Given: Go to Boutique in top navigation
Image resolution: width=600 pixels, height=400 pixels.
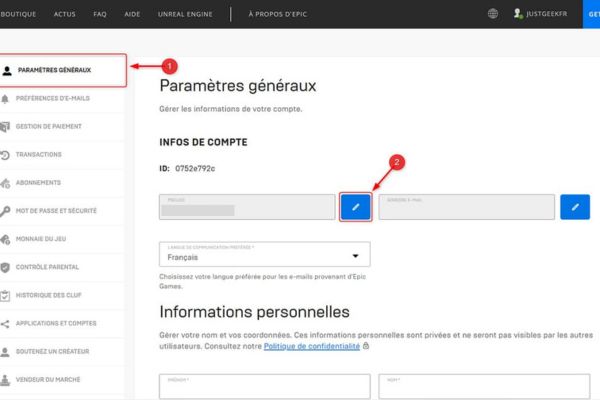Looking at the screenshot, I should coord(18,14).
